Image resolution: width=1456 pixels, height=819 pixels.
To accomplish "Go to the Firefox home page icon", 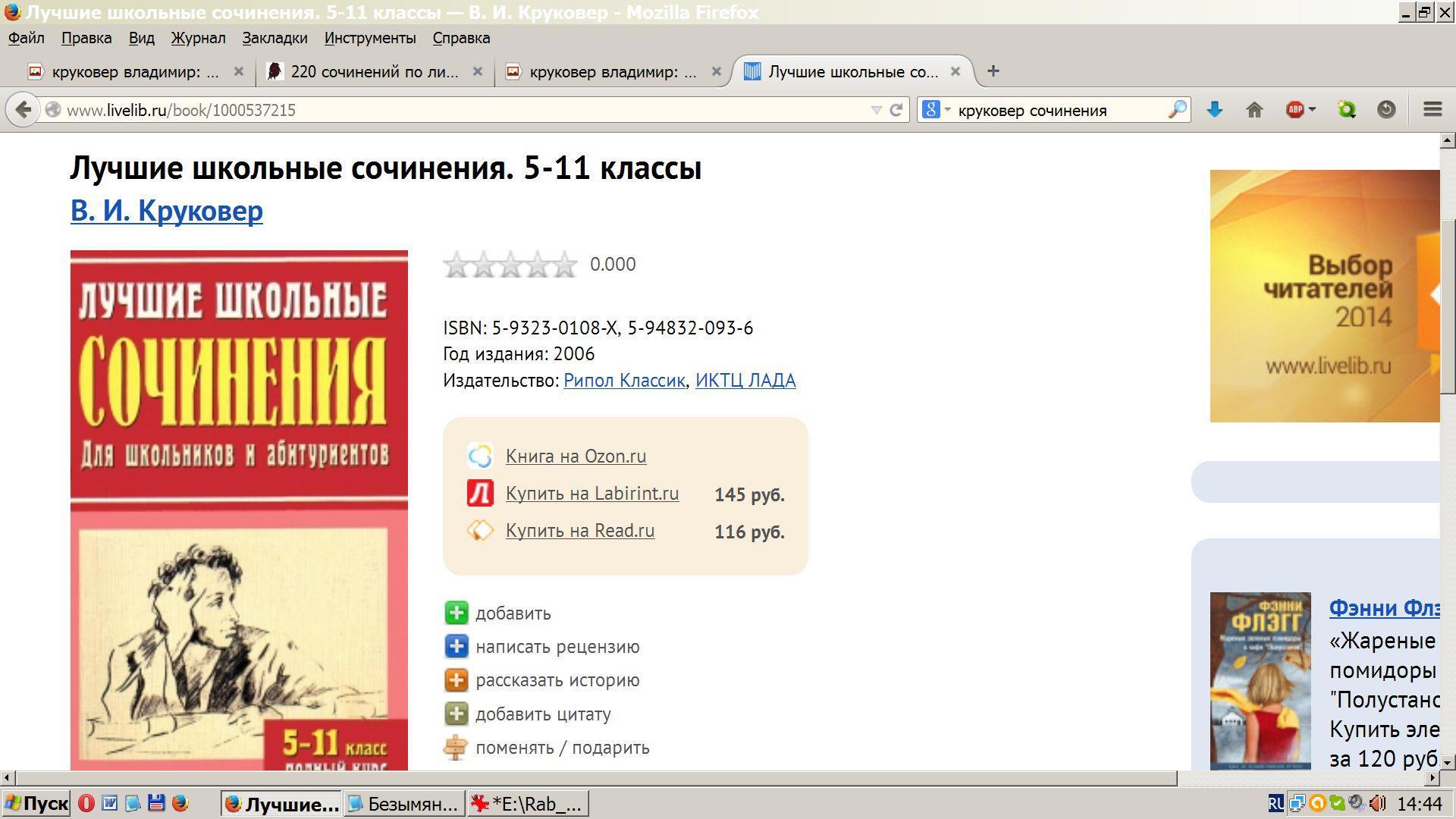I will [x=1254, y=110].
